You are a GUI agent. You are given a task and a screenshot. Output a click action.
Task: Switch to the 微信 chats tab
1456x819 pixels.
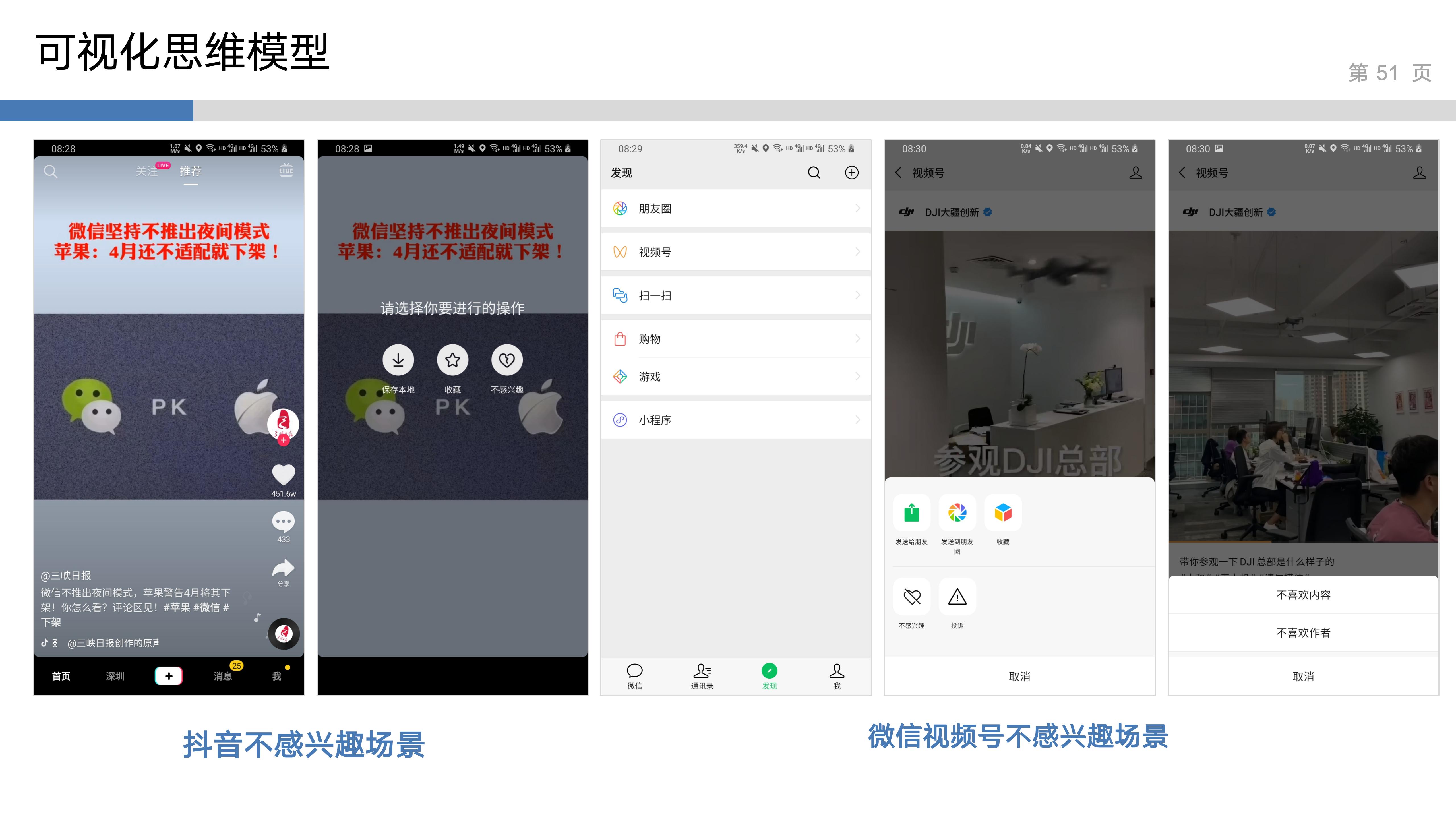click(x=635, y=676)
